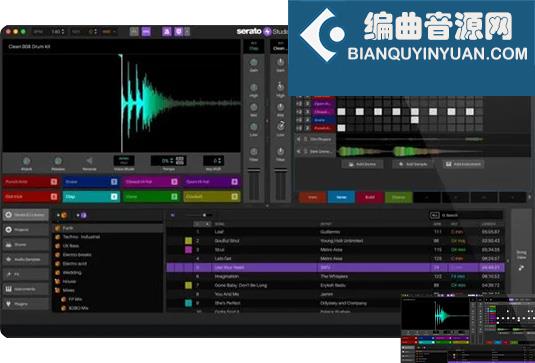Viewport: 535px width, 363px height.
Task: Select the Techno Industrial crate
Action: pos(108,237)
